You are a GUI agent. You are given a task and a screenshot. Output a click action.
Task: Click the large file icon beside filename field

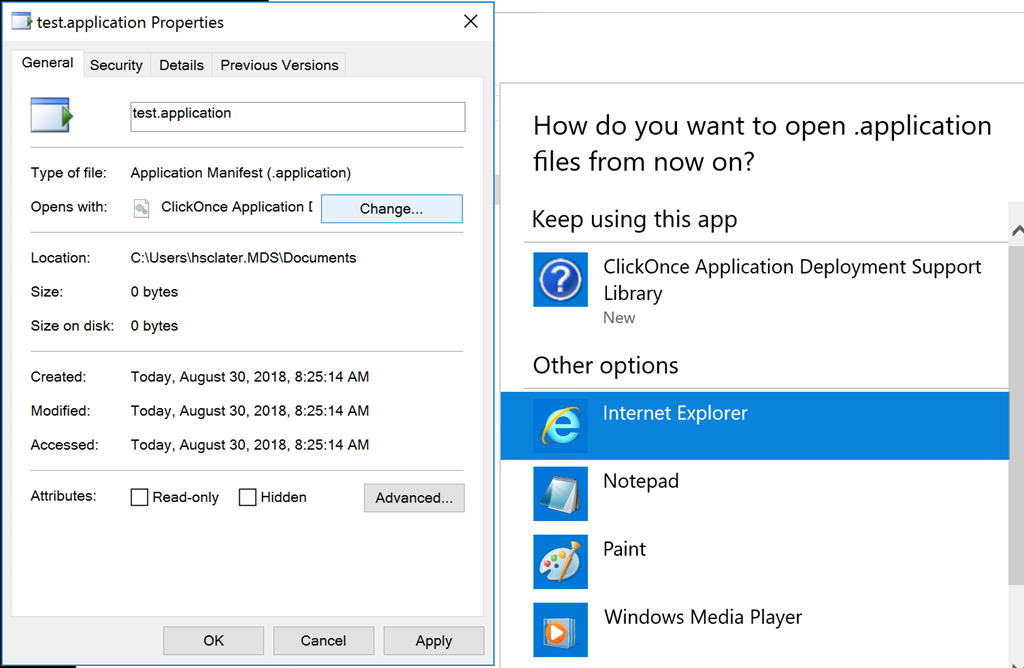[x=51, y=115]
